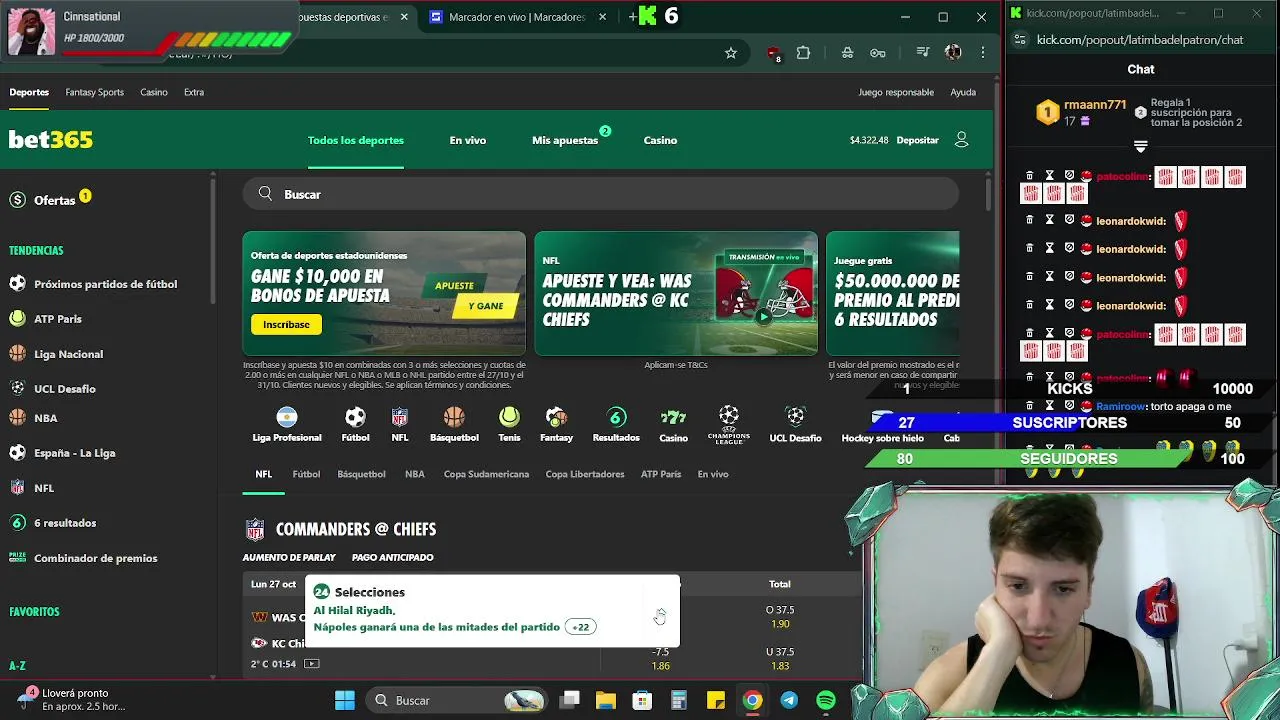The width and height of the screenshot is (1280, 720).
Task: Open the account profile icon
Action: (x=961, y=140)
